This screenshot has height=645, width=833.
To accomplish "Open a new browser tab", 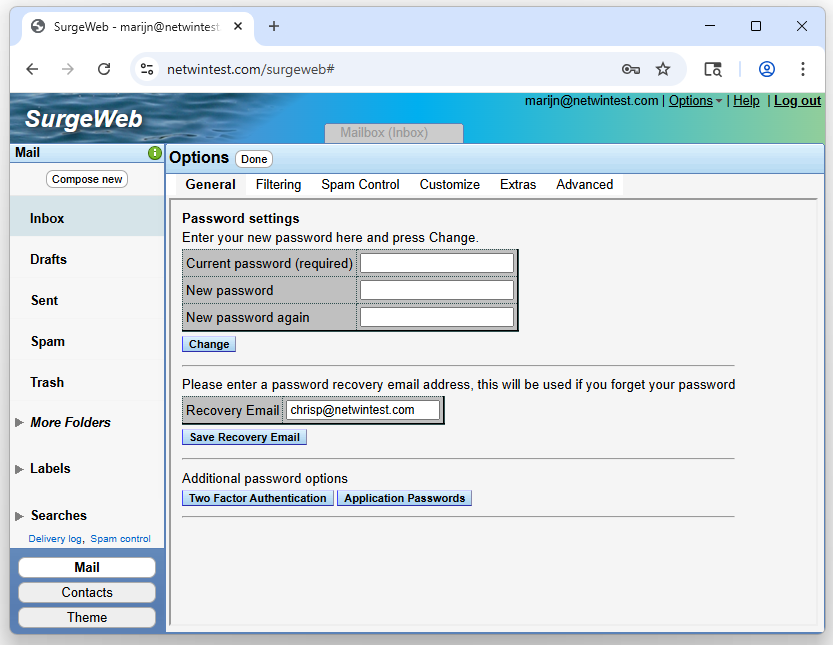I will pos(274,26).
